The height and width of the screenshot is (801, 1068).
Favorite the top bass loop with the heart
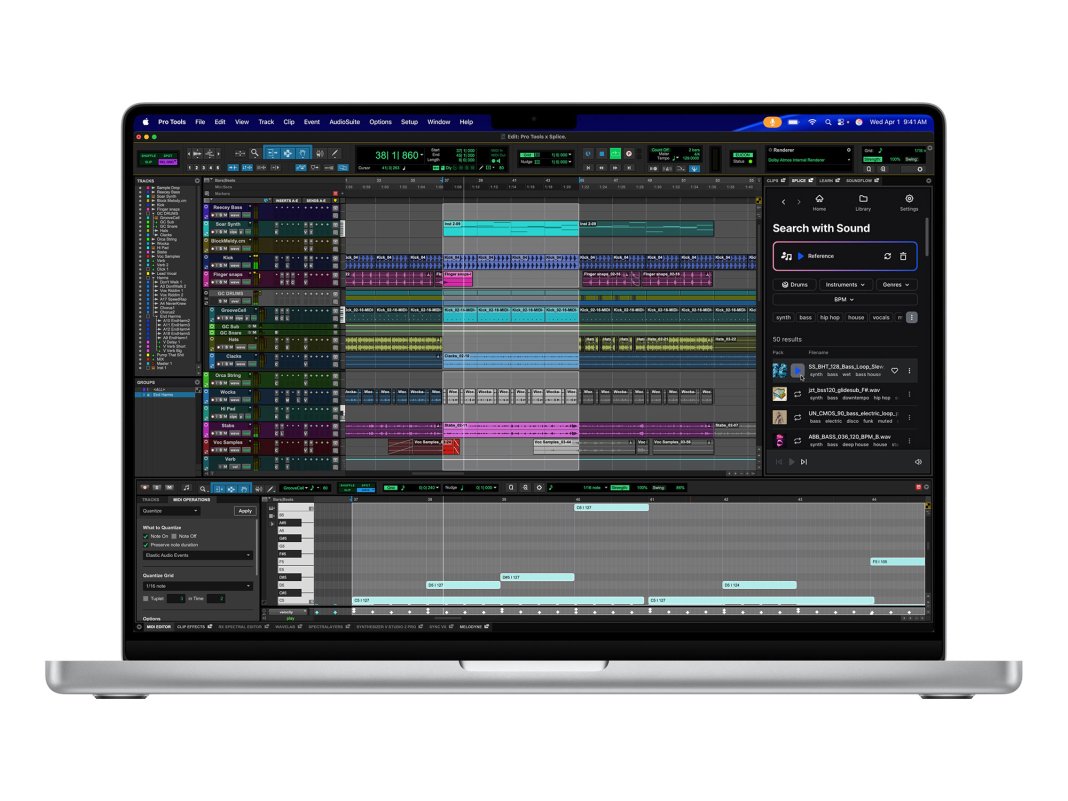pos(894,370)
